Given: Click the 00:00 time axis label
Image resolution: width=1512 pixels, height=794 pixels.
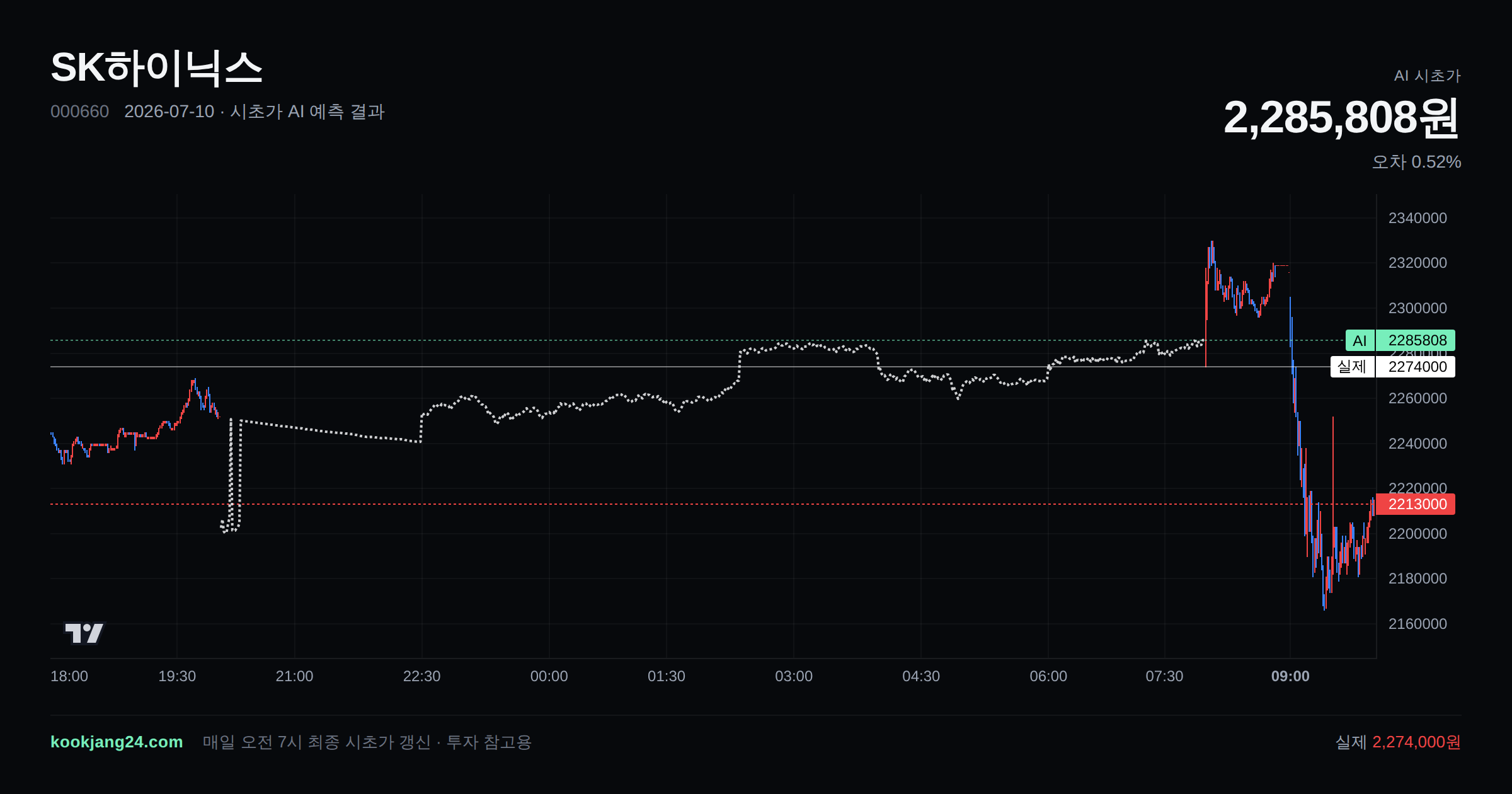Looking at the screenshot, I should point(549,676).
